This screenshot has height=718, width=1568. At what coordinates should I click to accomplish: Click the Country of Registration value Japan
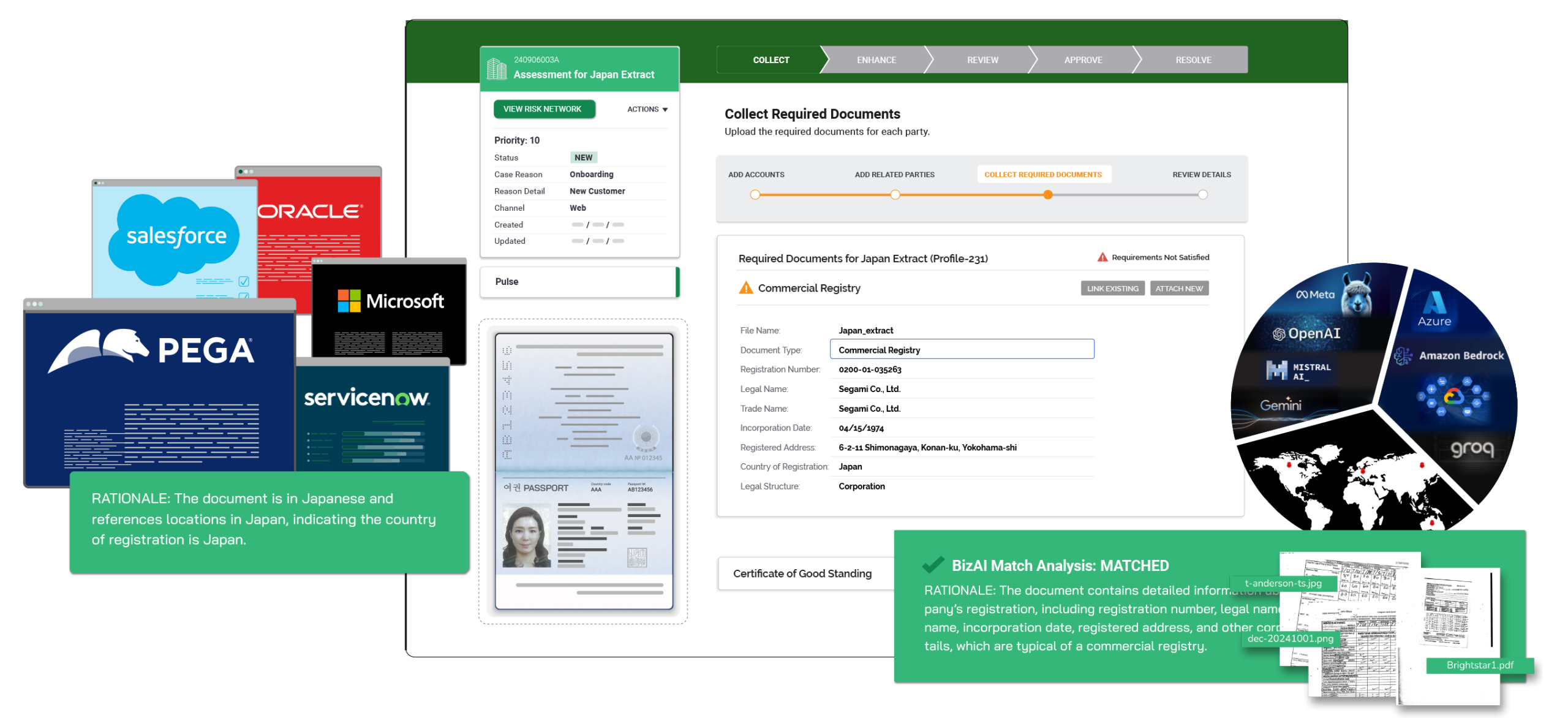pos(850,467)
